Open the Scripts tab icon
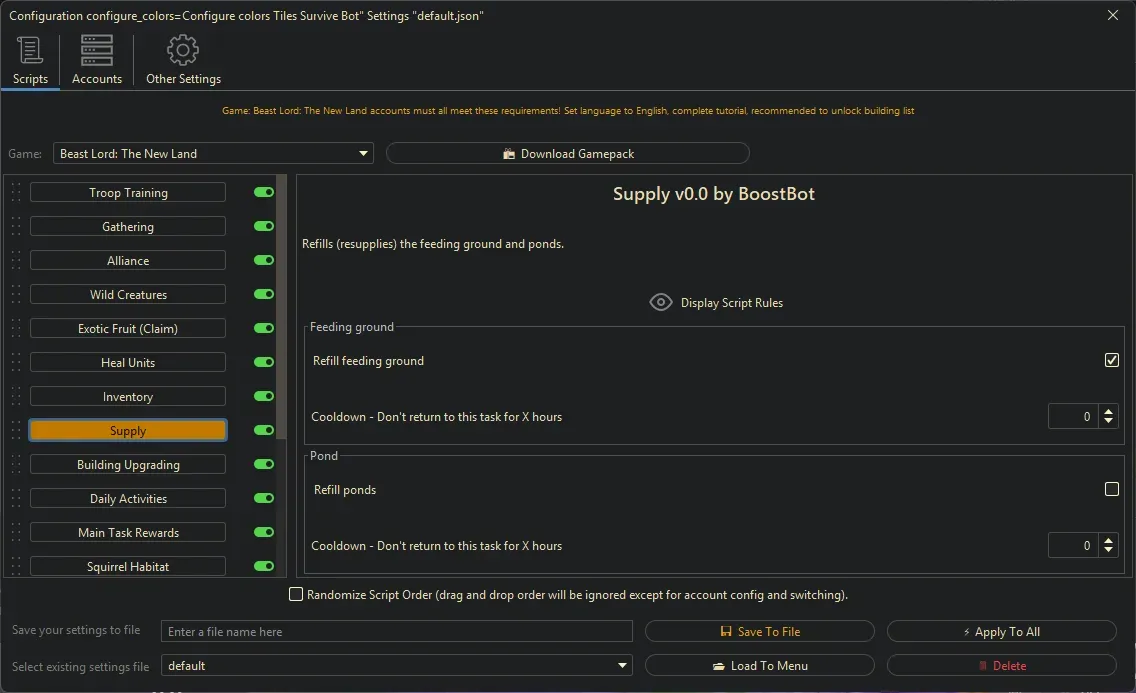 30,51
